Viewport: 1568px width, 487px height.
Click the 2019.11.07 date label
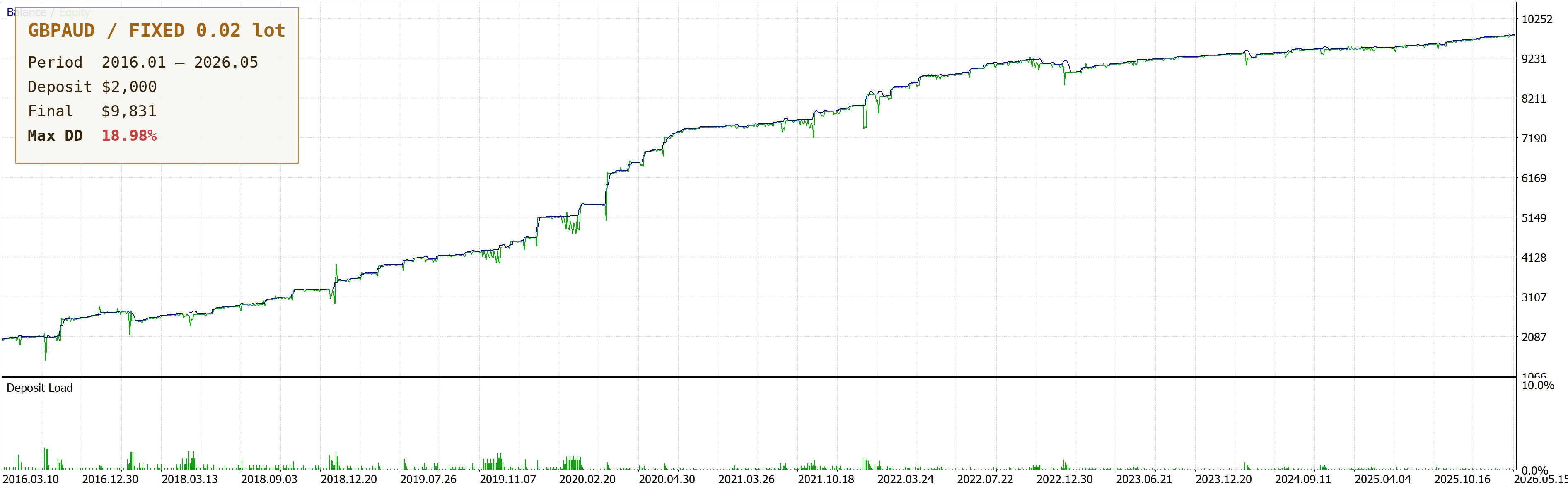tap(507, 479)
